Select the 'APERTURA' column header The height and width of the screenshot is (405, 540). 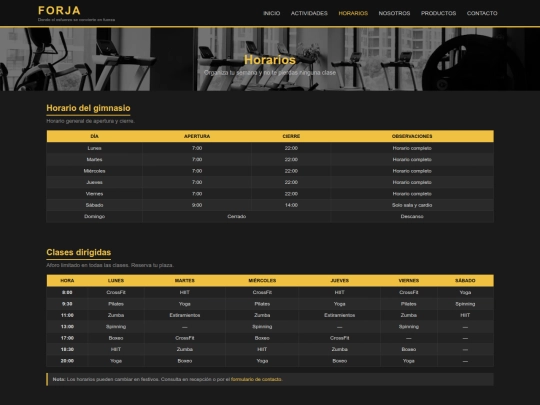click(197, 136)
